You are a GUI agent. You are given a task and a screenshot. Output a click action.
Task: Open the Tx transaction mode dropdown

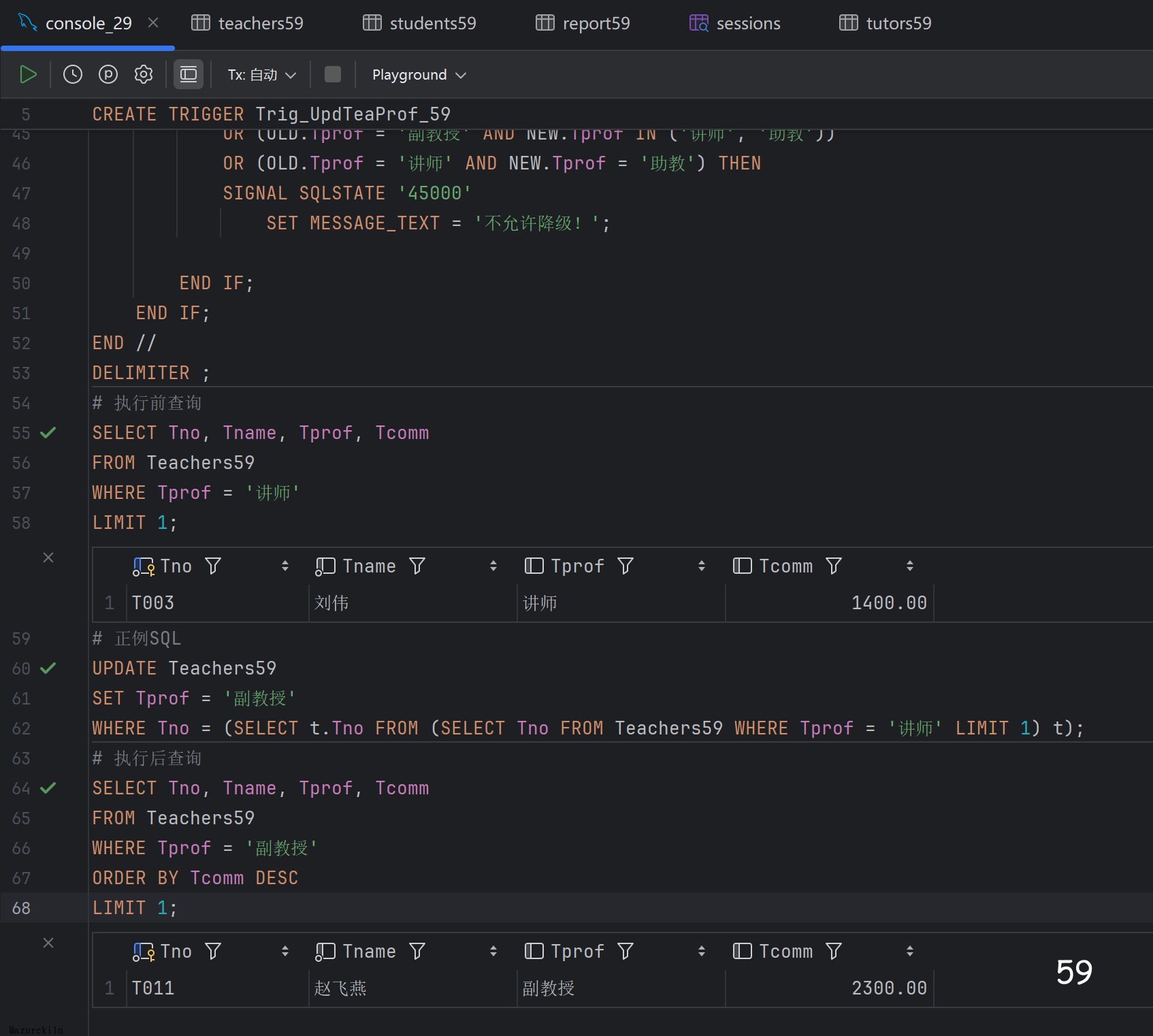262,75
